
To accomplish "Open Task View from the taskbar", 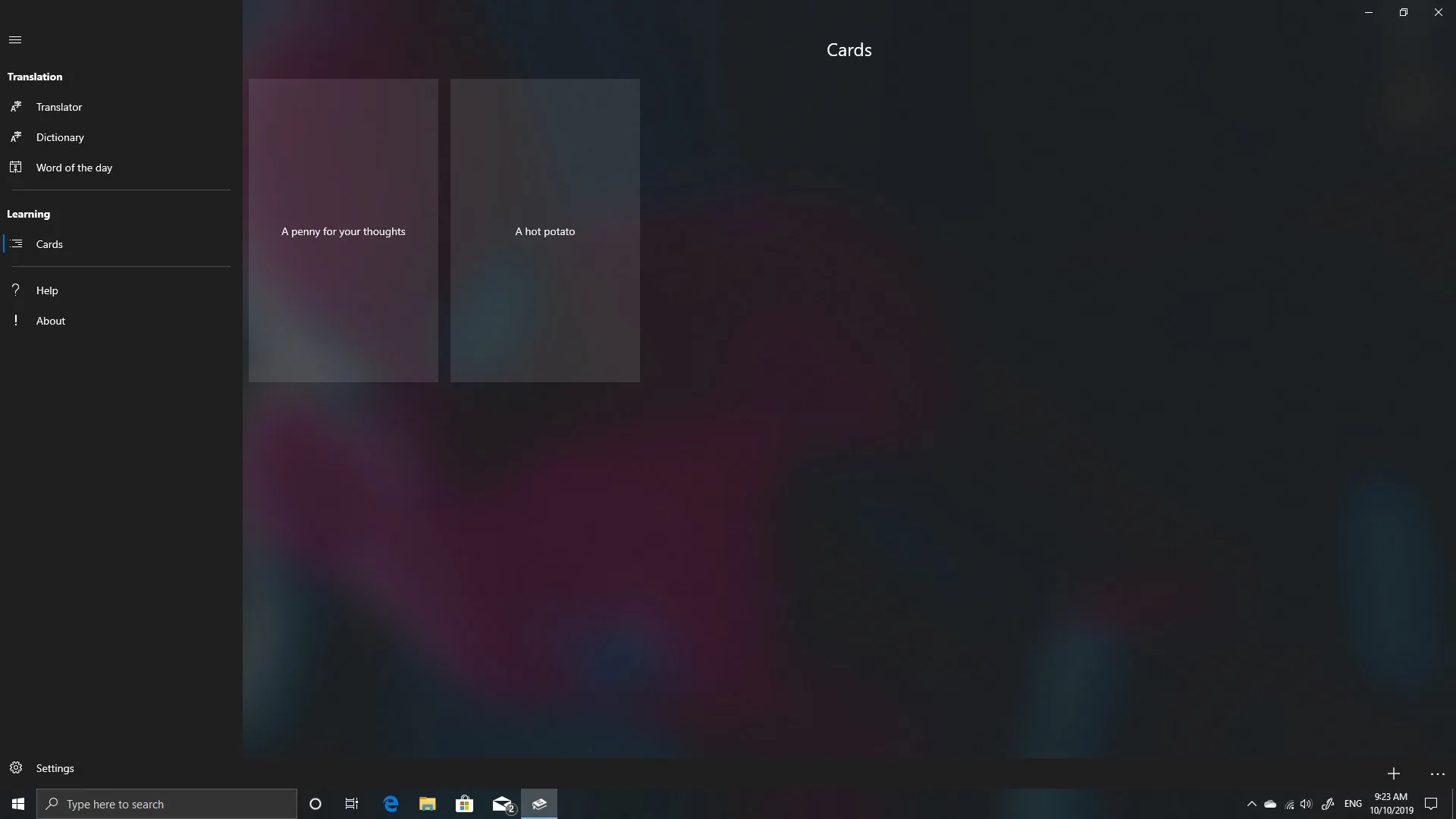I will click(352, 804).
